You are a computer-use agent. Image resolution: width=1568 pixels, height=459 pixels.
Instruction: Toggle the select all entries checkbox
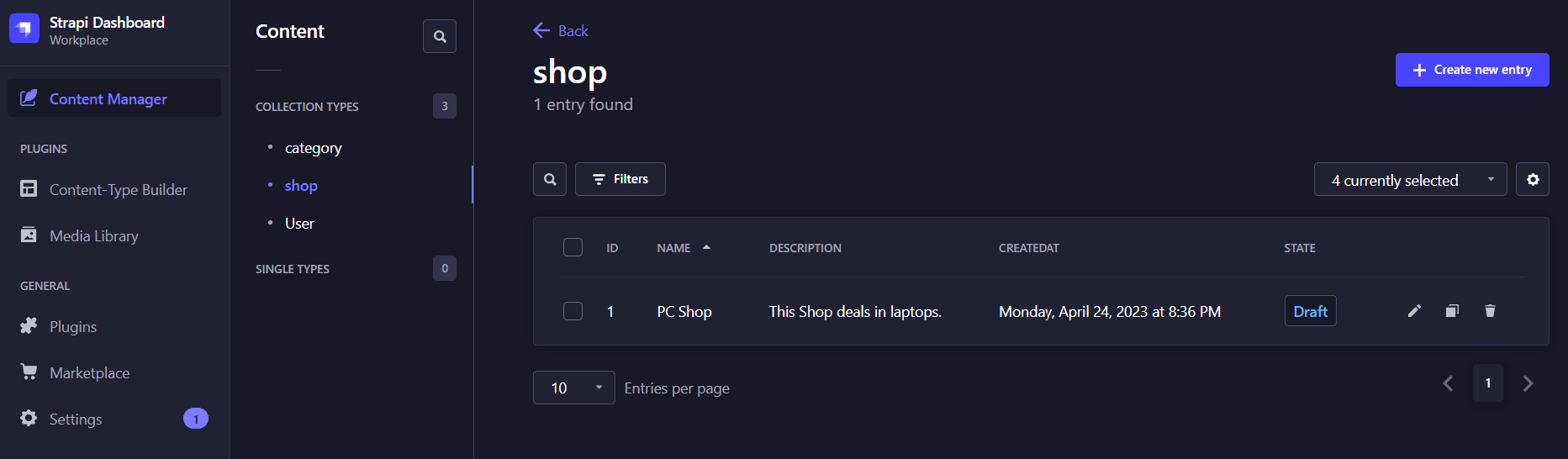pyautogui.click(x=573, y=247)
